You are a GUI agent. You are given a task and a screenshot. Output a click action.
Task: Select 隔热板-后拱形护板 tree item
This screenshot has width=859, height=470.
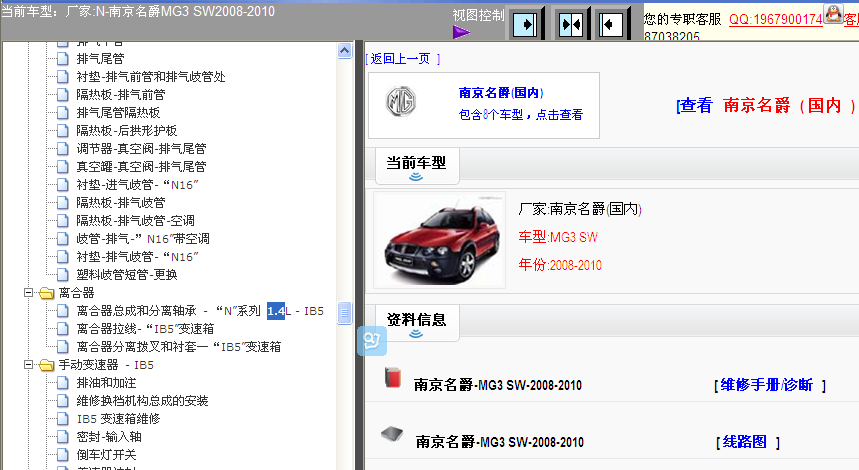(x=127, y=131)
